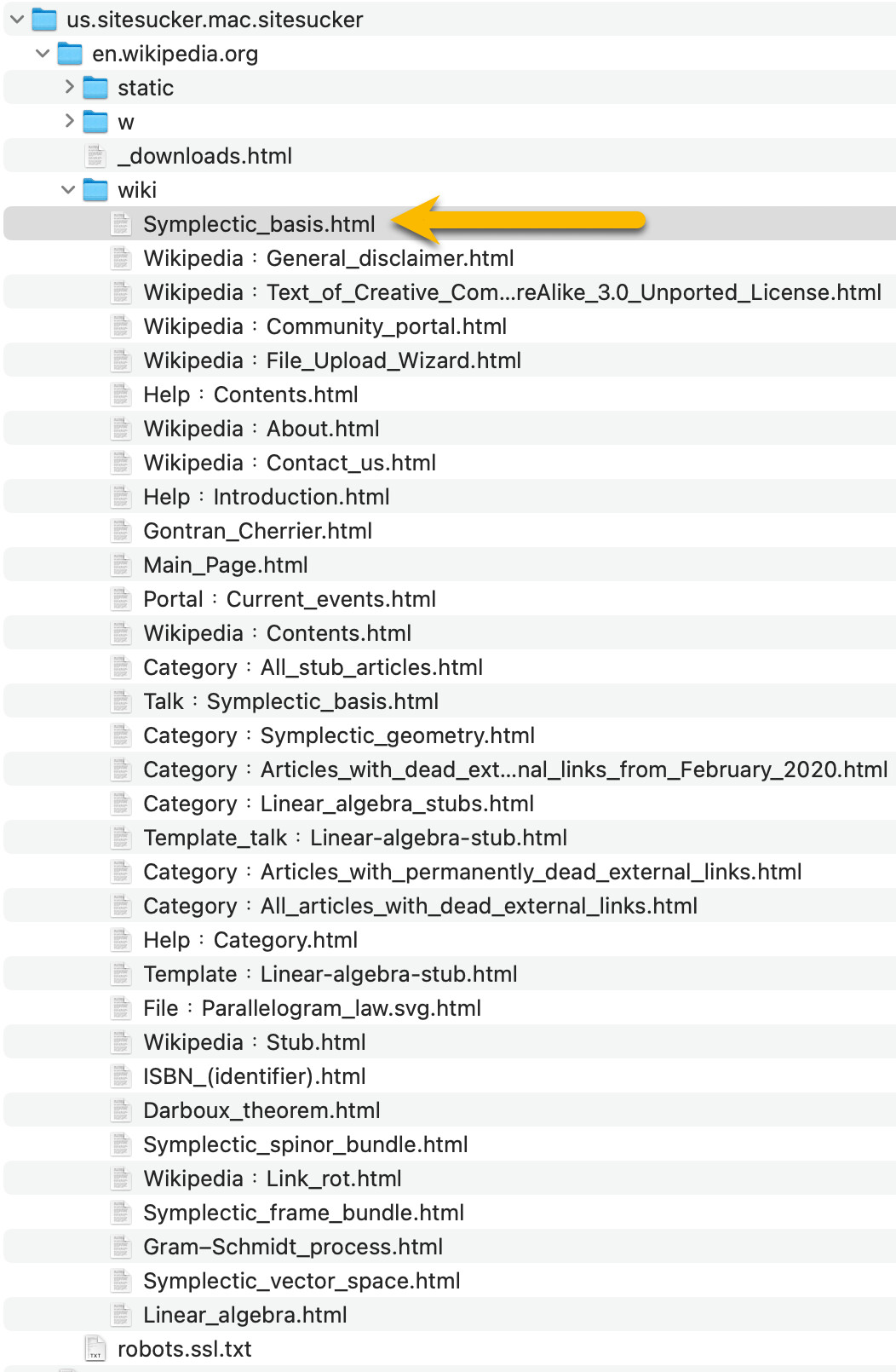Click the File : Parallelogram_law.svg.html icon

point(121,1007)
